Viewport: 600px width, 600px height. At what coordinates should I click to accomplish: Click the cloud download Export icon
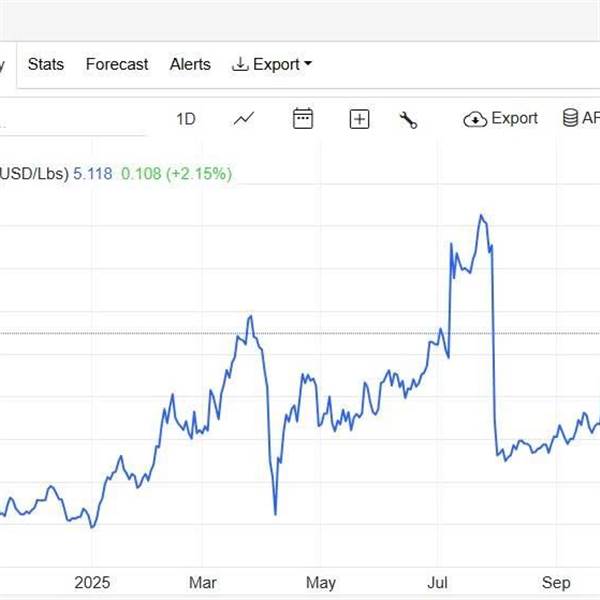point(474,119)
